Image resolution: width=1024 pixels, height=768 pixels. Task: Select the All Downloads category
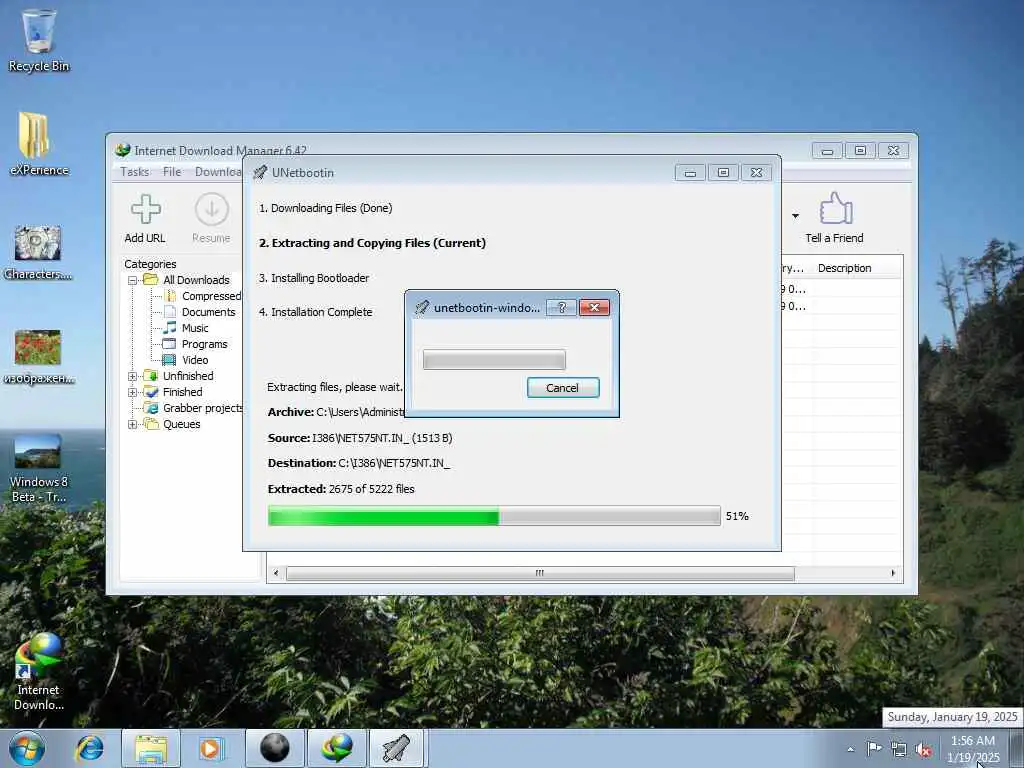(x=196, y=280)
